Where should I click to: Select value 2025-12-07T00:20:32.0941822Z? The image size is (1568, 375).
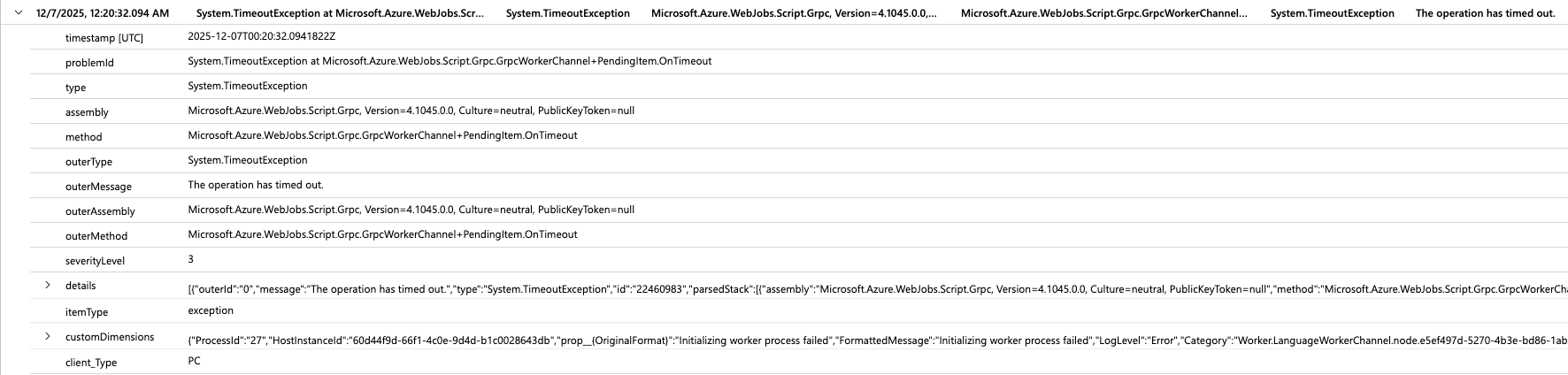(x=262, y=37)
